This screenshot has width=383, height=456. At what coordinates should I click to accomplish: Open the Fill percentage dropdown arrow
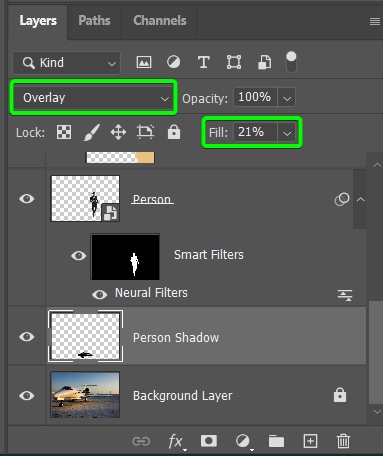(287, 133)
